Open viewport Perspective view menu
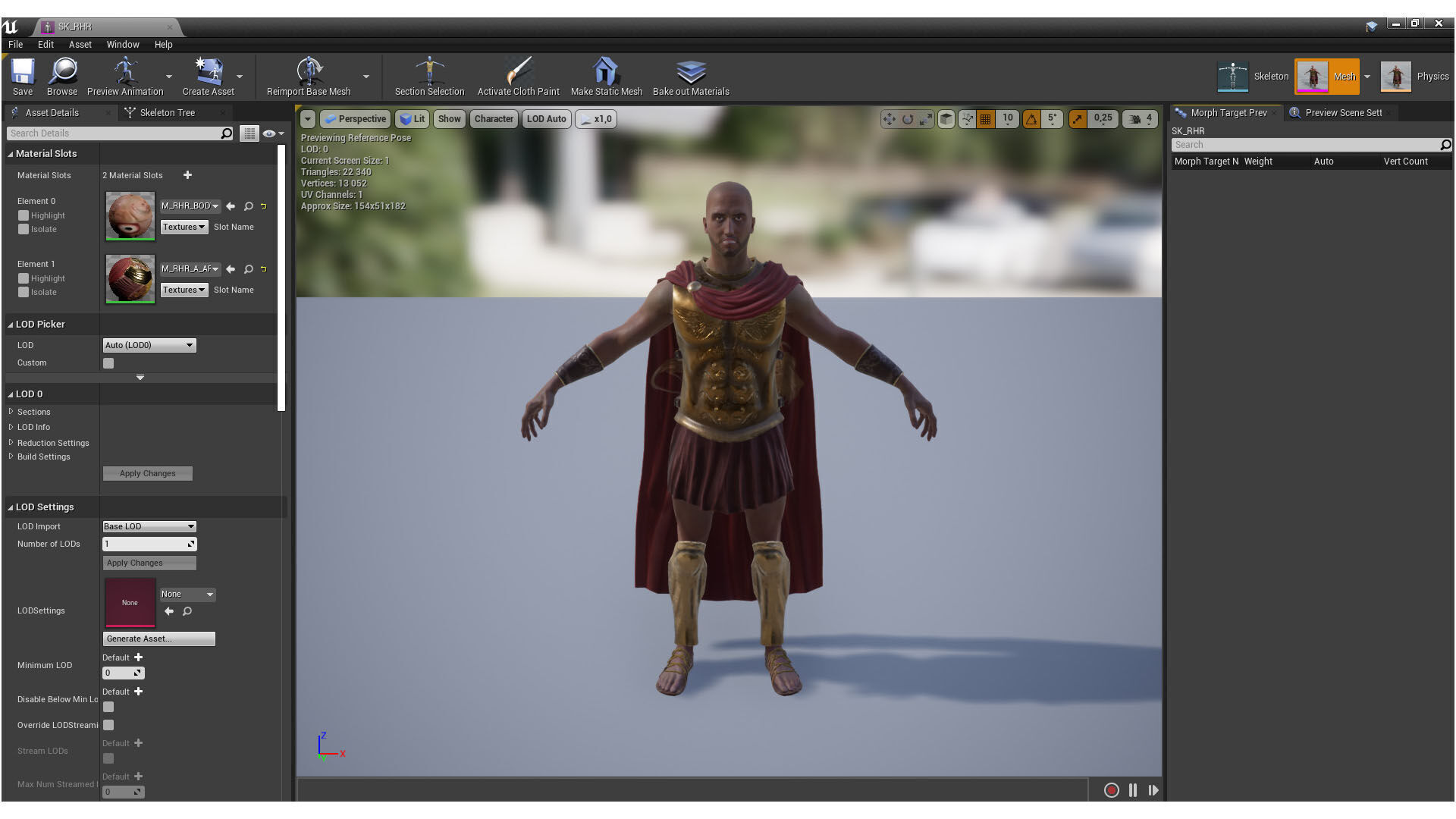 click(x=356, y=119)
